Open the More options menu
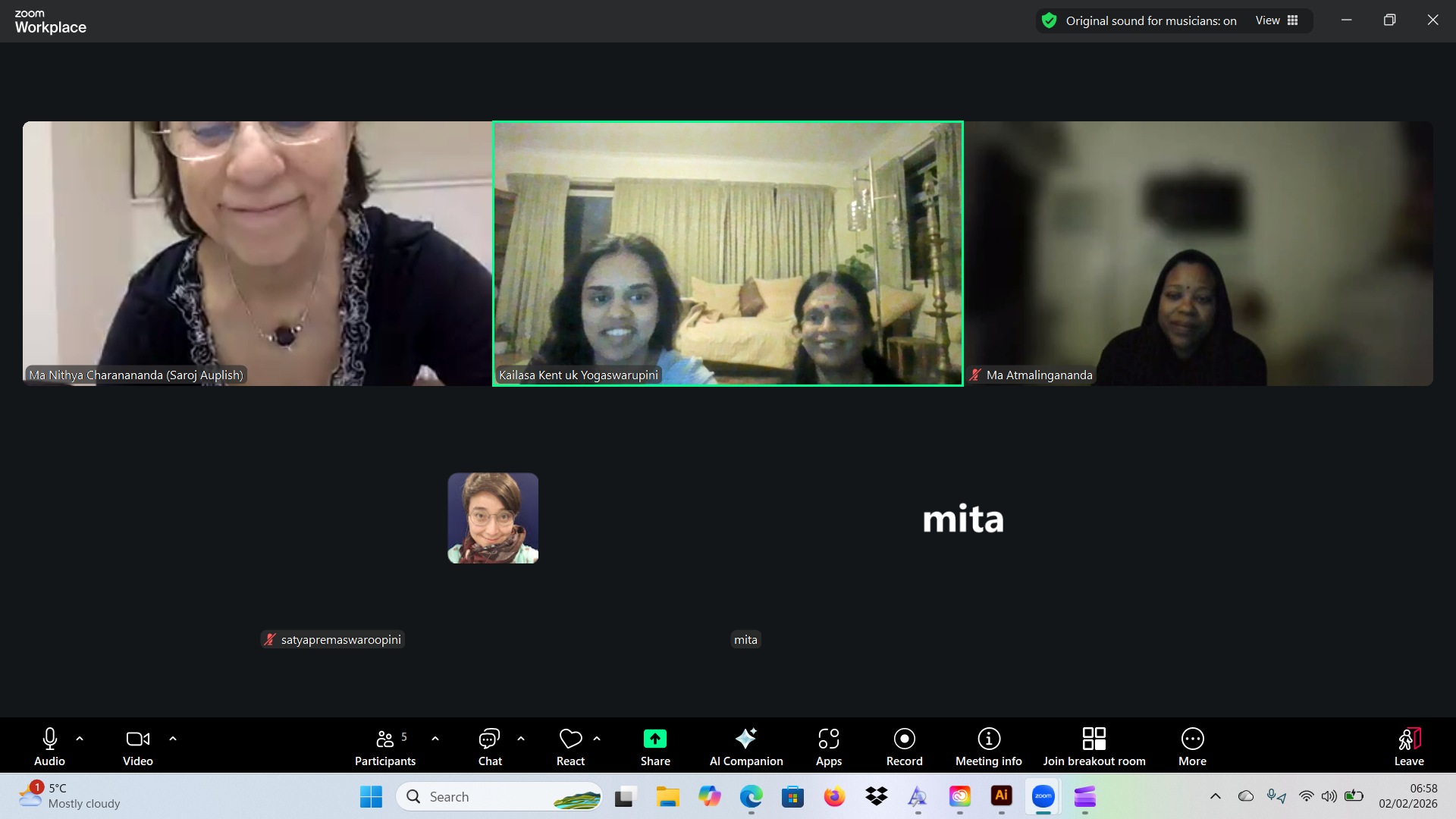1456x819 pixels. [x=1192, y=739]
